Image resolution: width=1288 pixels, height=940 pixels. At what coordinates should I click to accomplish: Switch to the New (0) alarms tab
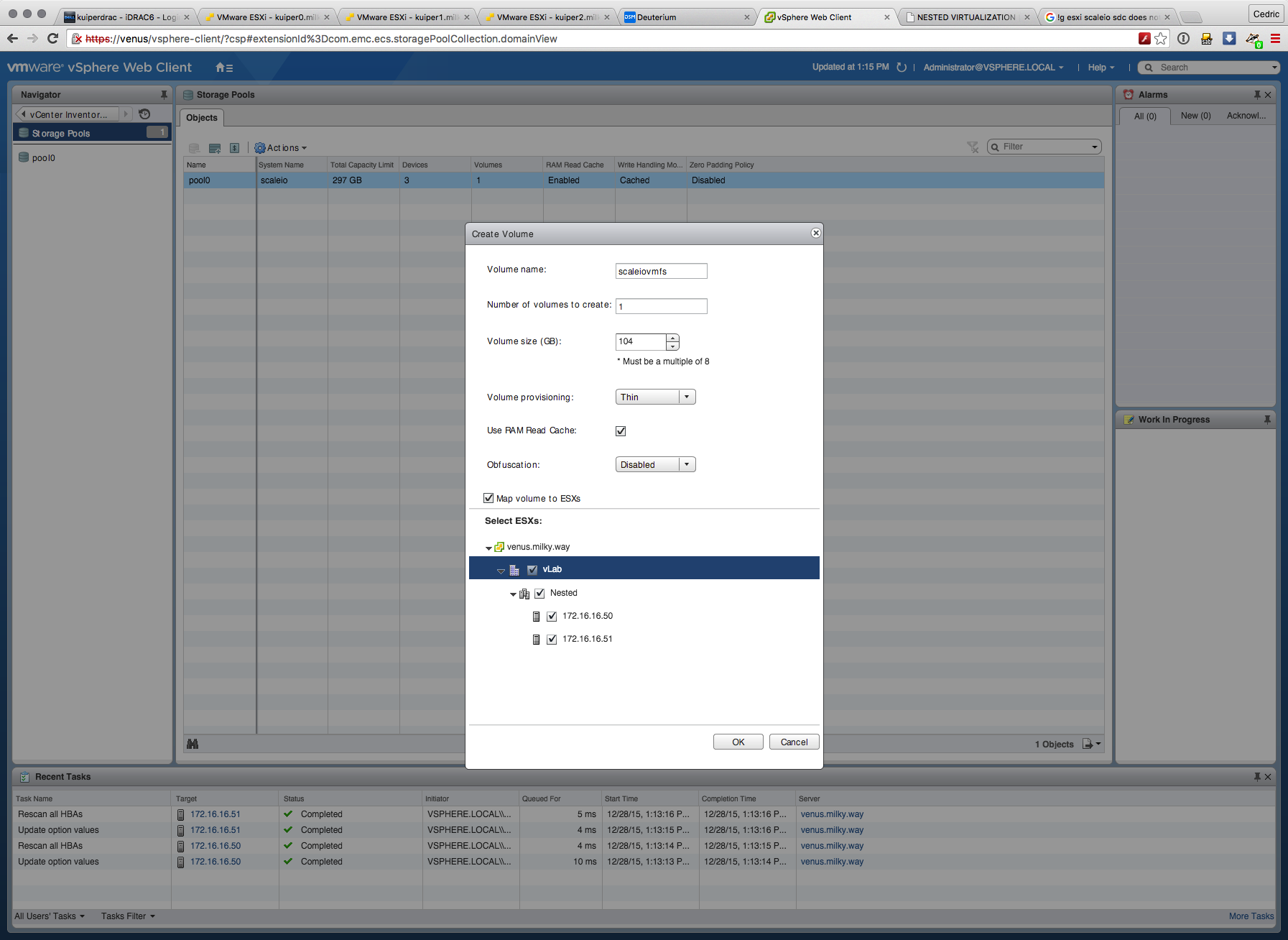click(1195, 116)
